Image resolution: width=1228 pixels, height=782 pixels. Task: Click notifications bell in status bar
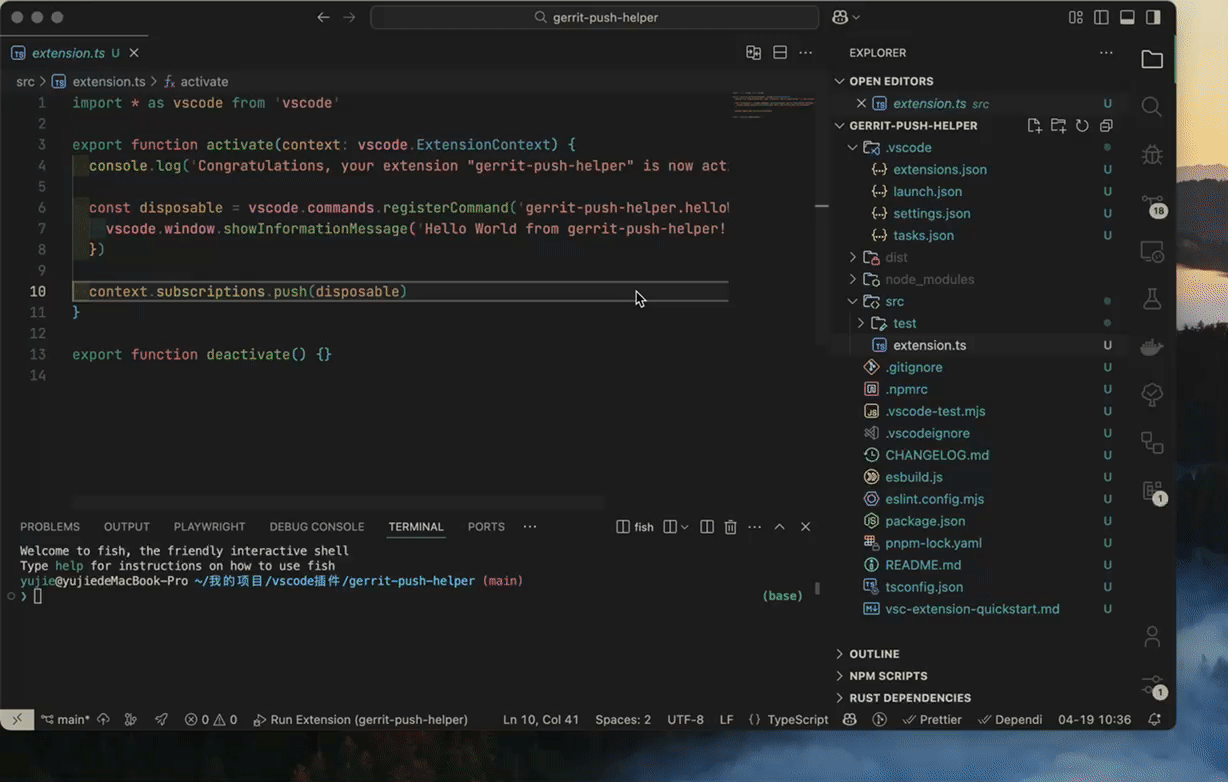tap(1155, 719)
